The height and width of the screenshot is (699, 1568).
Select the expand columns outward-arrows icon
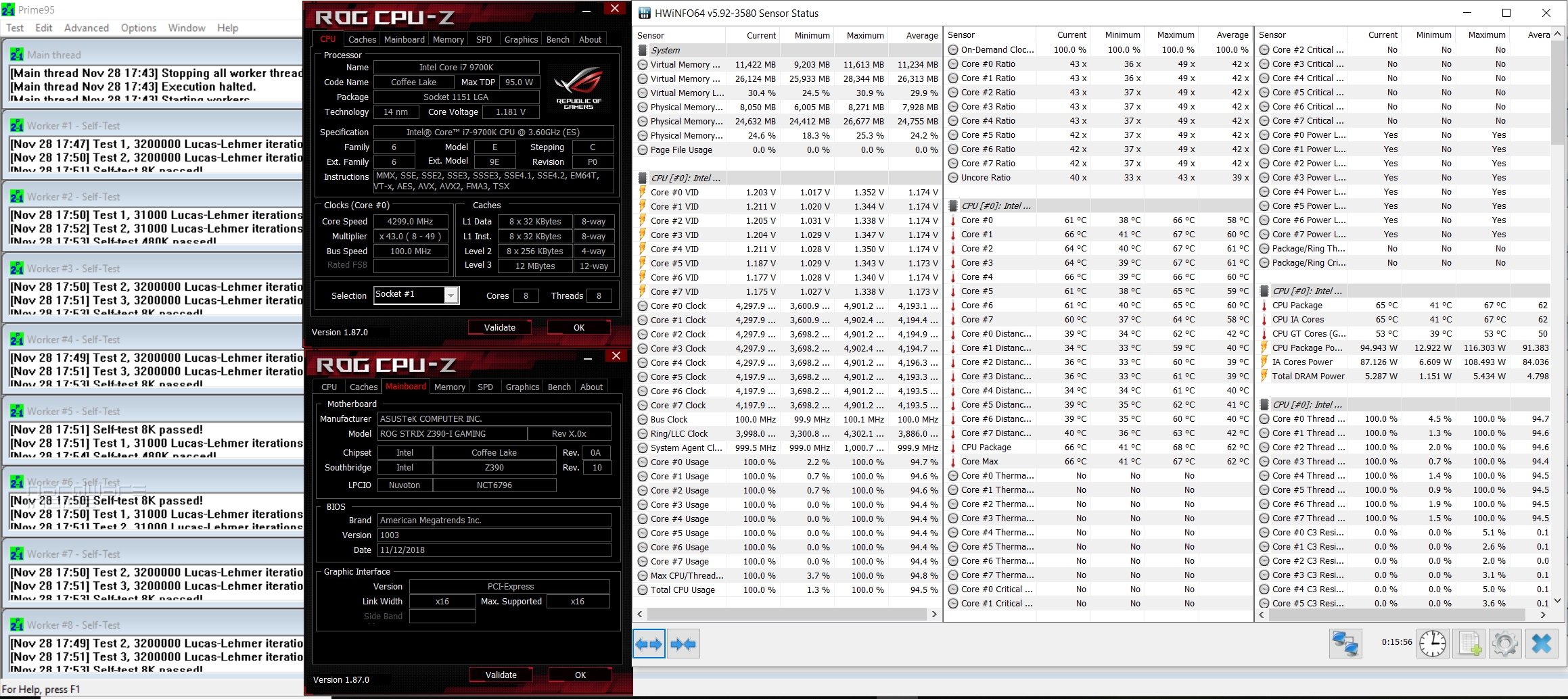click(x=649, y=644)
